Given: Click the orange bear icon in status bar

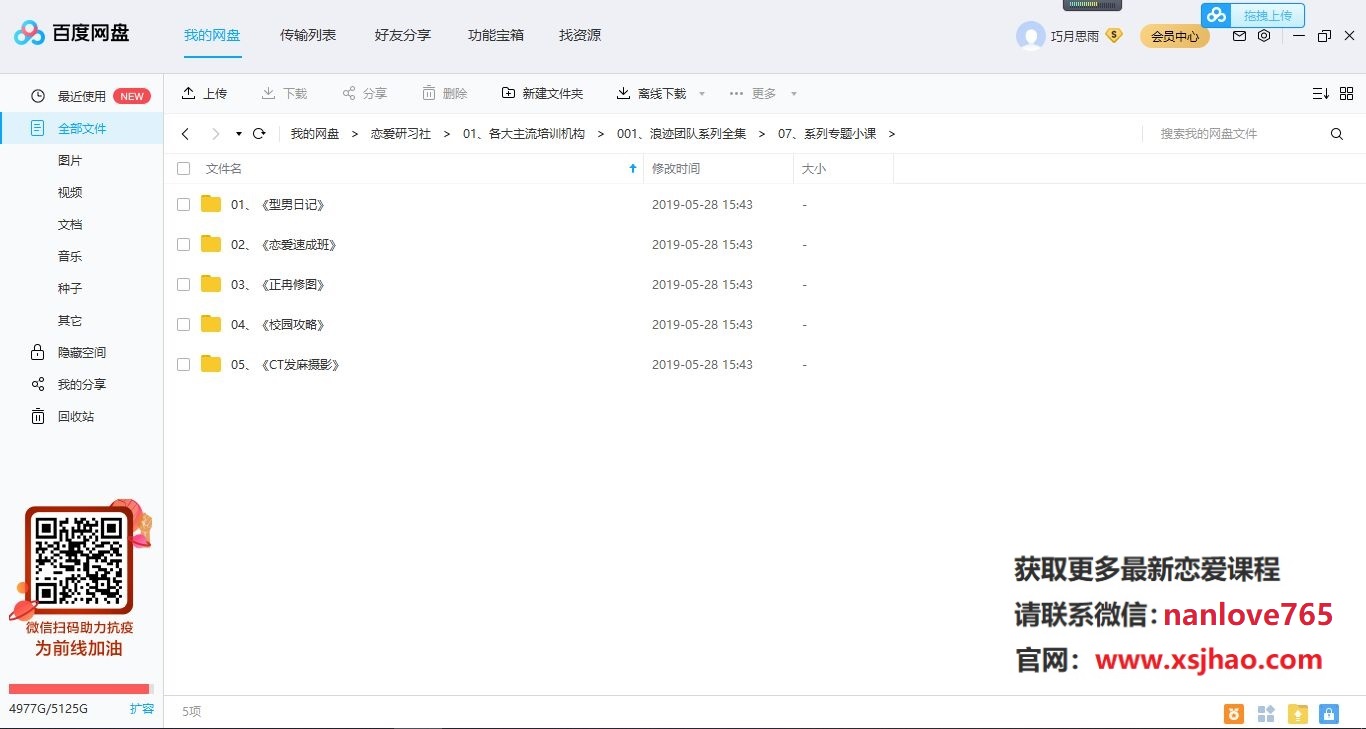Looking at the screenshot, I should click(x=1234, y=714).
